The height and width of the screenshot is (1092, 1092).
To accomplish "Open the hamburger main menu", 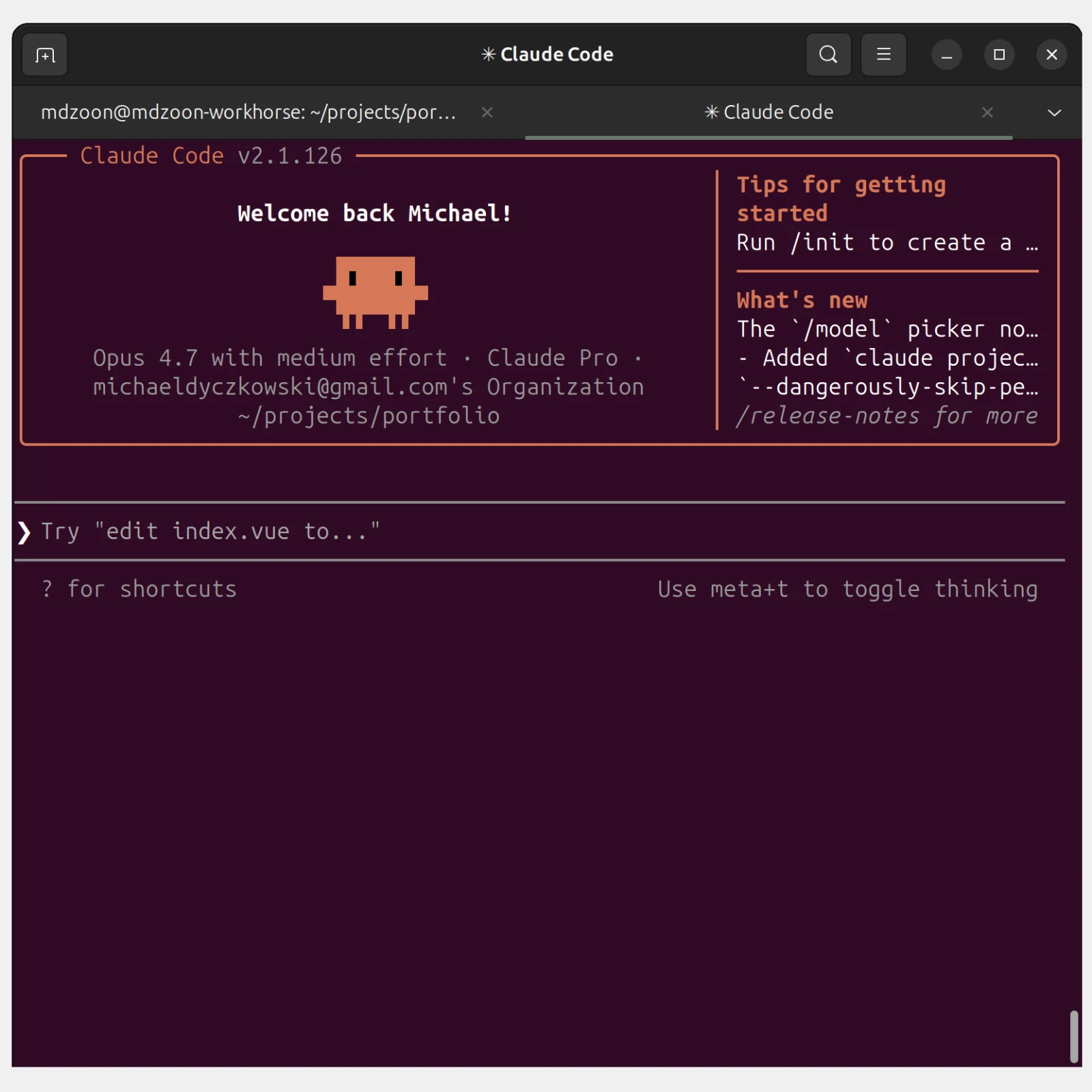I will click(883, 55).
